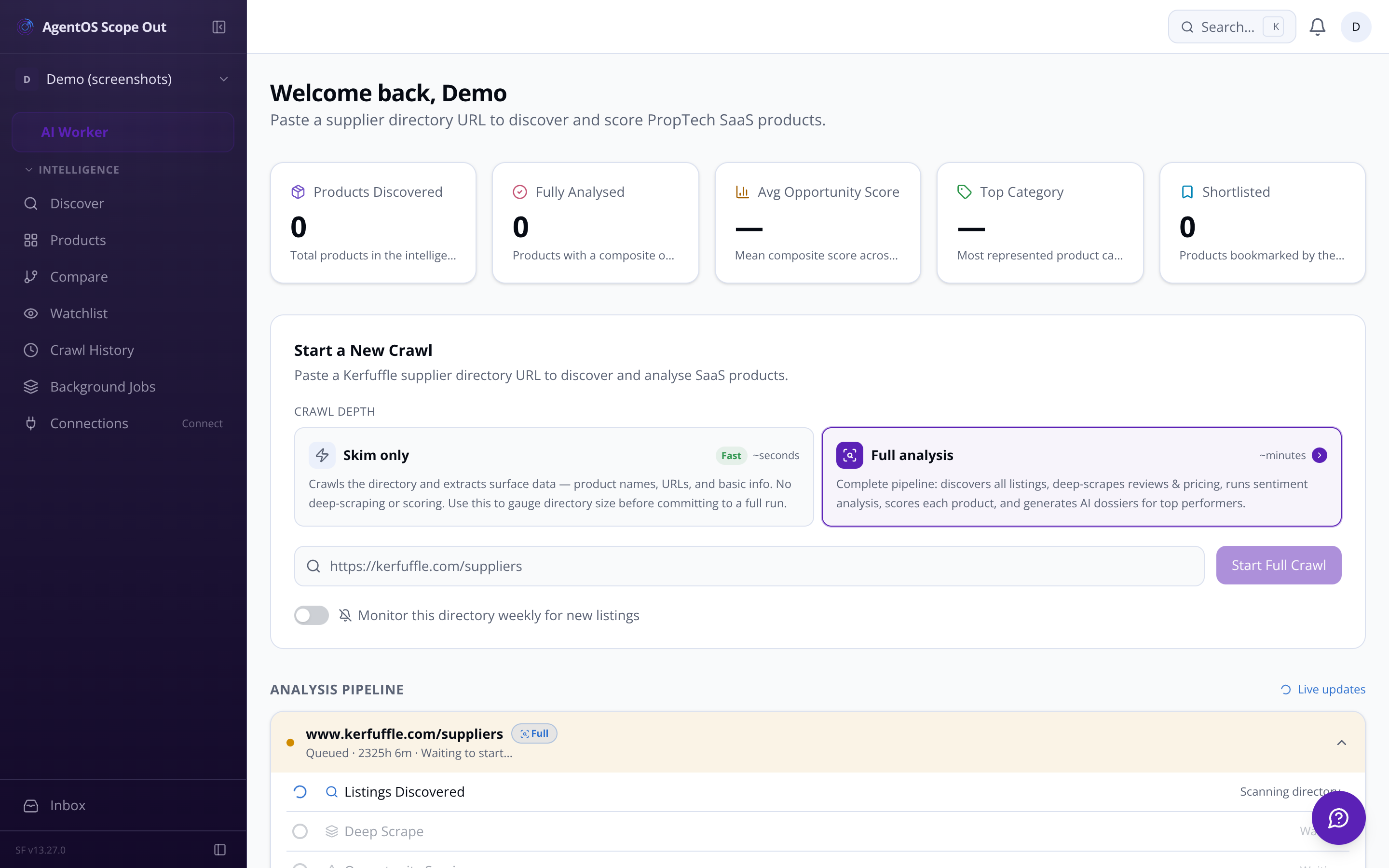Screen dimensions: 1389x868
Task: Click the Avg Opportunity Score chart icon
Action: 742,192
